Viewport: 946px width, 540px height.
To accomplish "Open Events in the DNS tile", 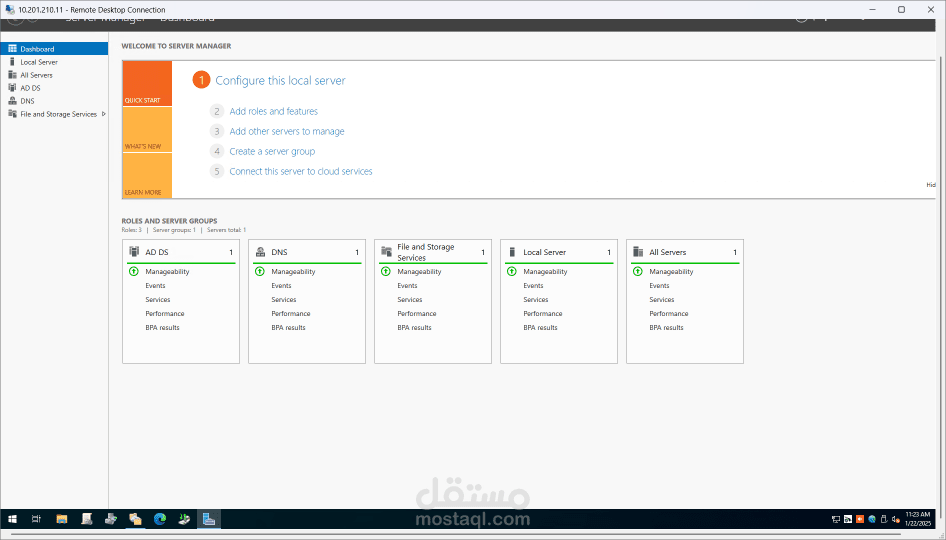I will (x=281, y=286).
